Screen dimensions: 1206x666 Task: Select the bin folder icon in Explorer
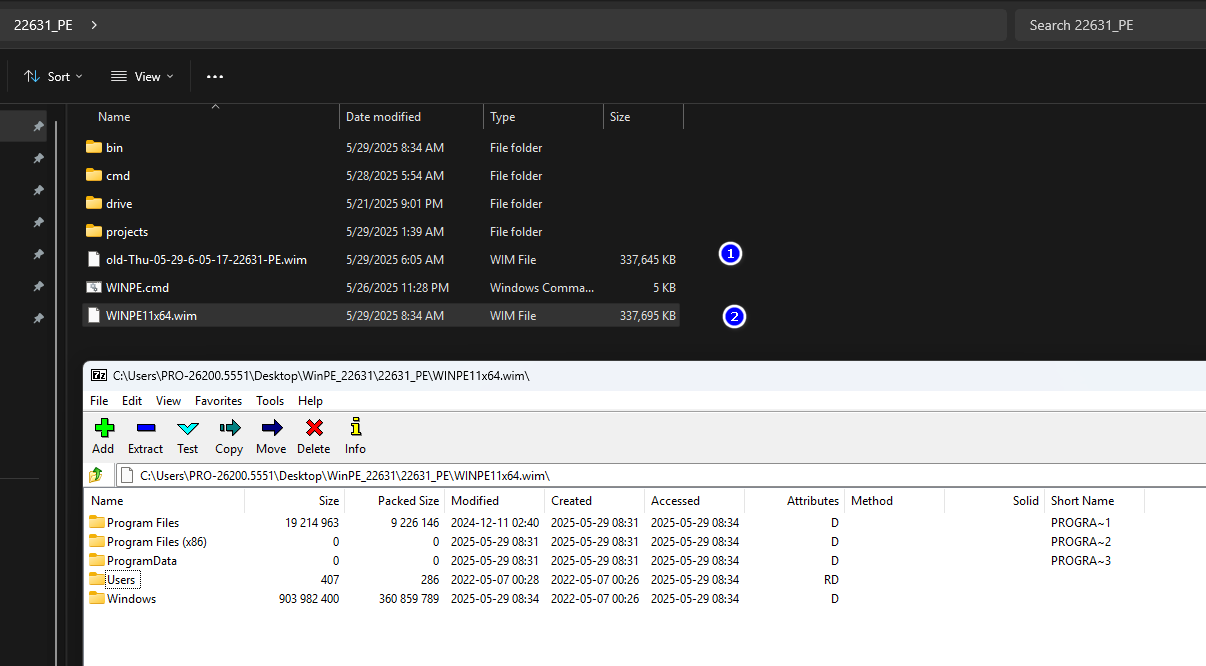94,147
